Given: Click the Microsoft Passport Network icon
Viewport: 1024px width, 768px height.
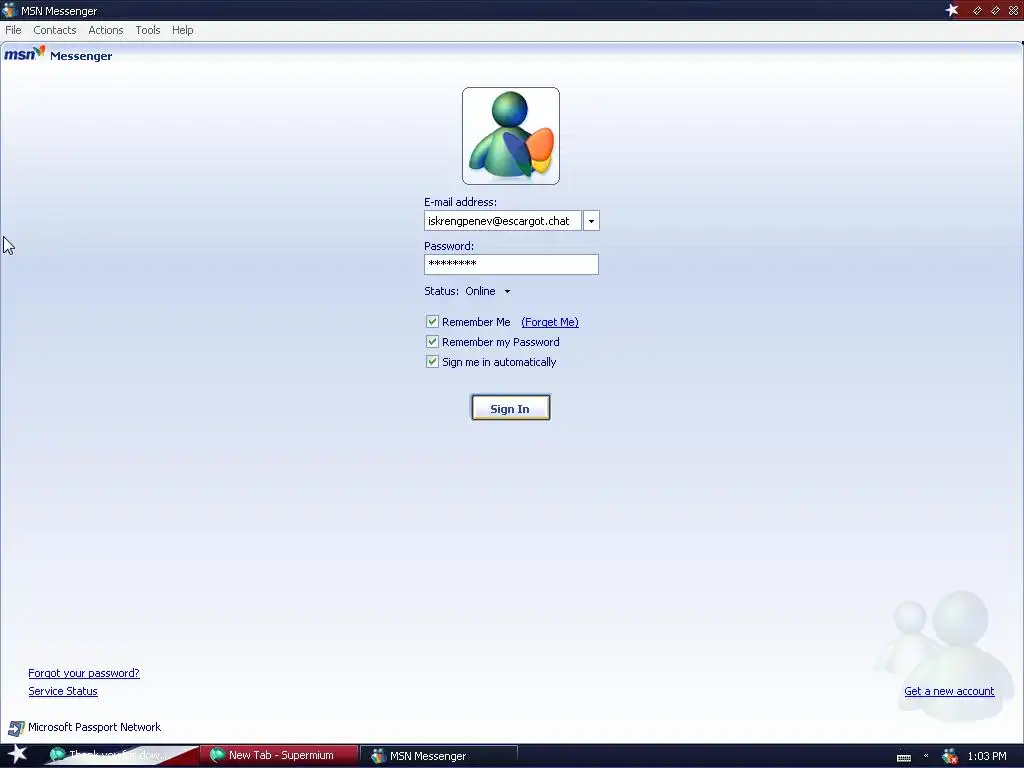Looking at the screenshot, I should point(16,728).
